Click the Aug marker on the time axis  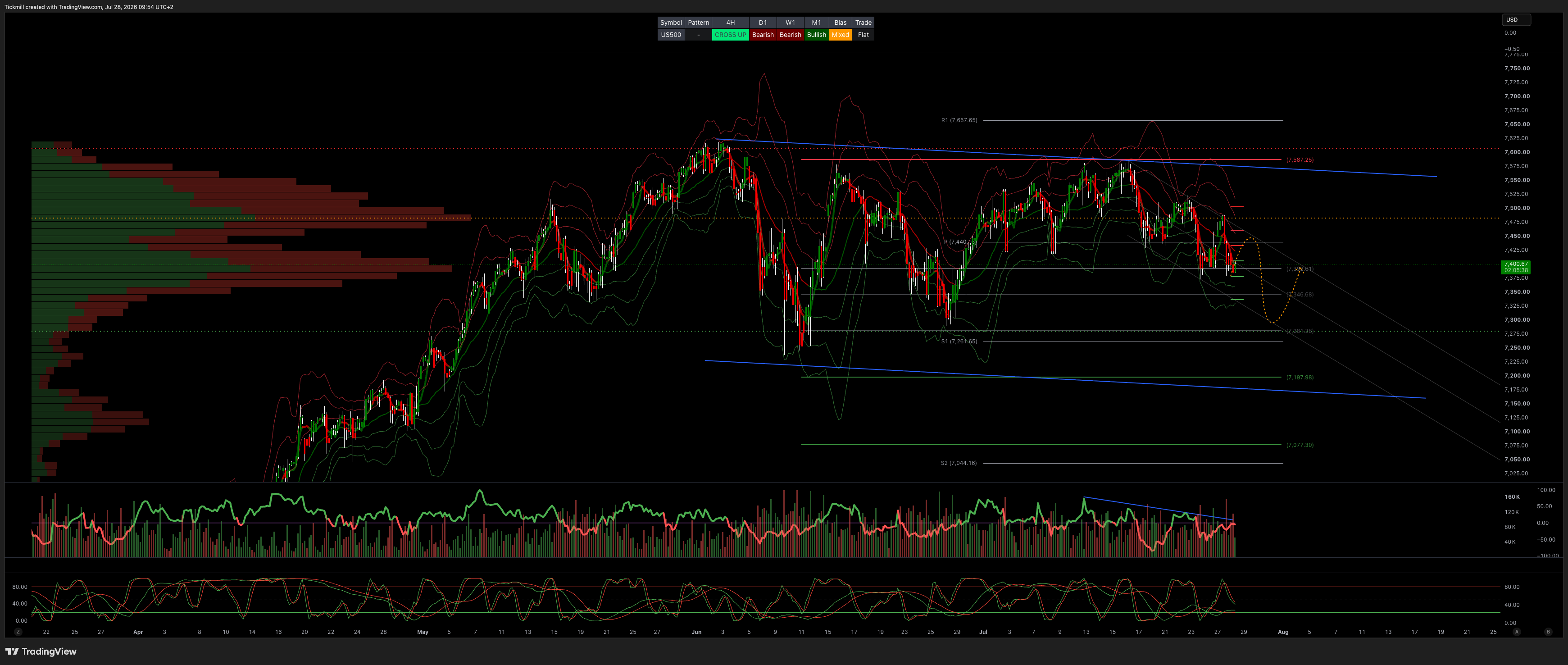pos(1282,632)
